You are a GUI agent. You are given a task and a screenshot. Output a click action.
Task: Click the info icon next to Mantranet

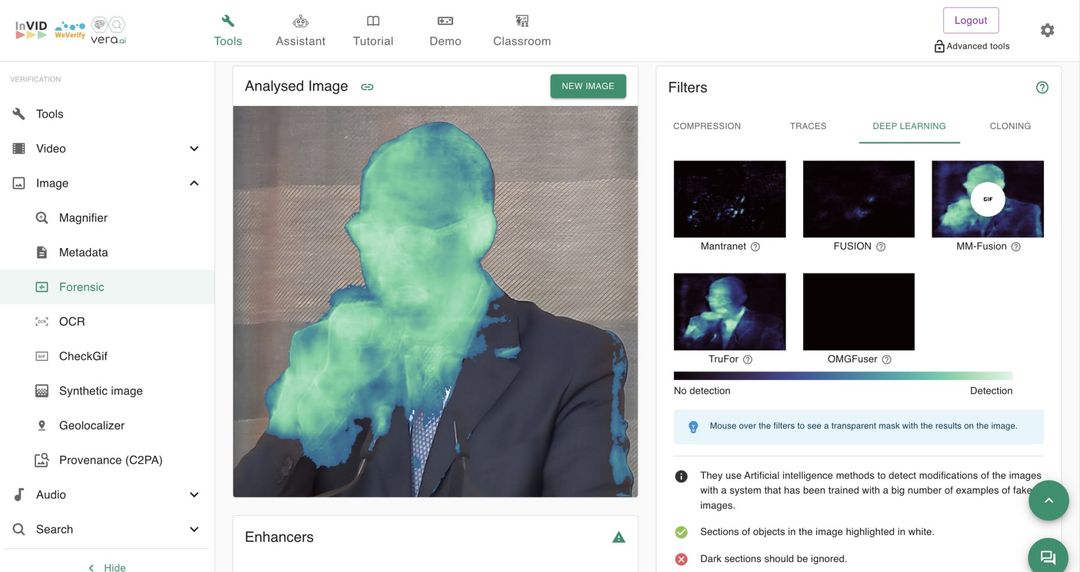755,247
